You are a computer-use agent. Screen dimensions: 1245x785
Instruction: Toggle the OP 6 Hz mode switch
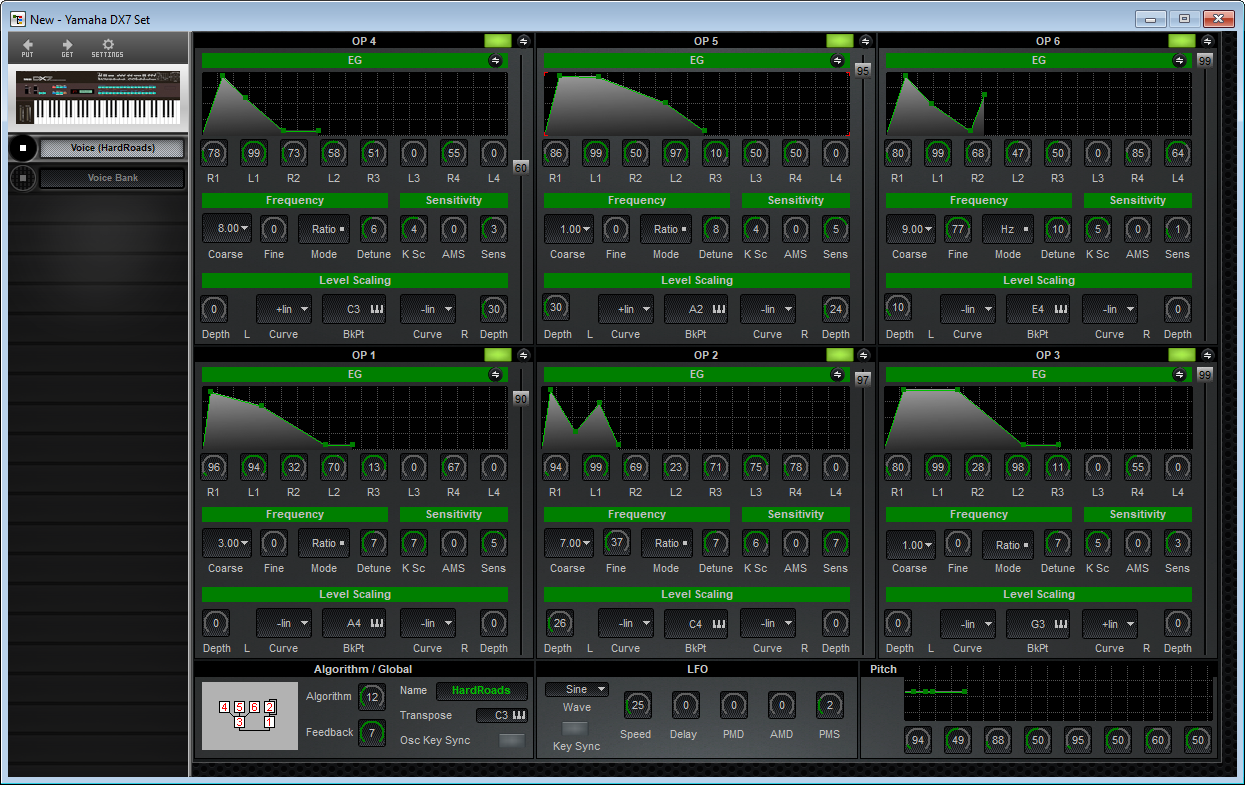click(1008, 229)
